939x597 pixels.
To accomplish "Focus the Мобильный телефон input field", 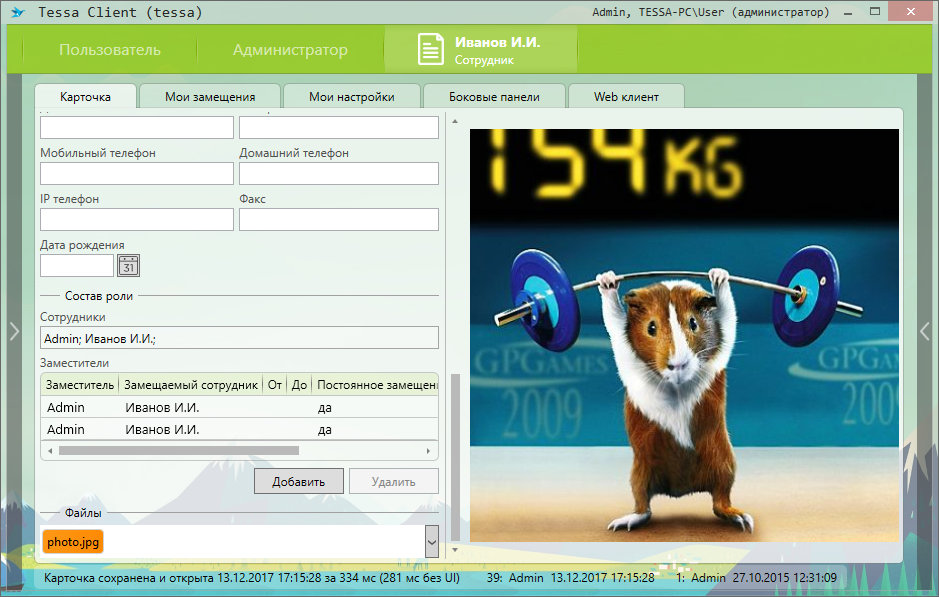I will pyautogui.click(x=137, y=174).
